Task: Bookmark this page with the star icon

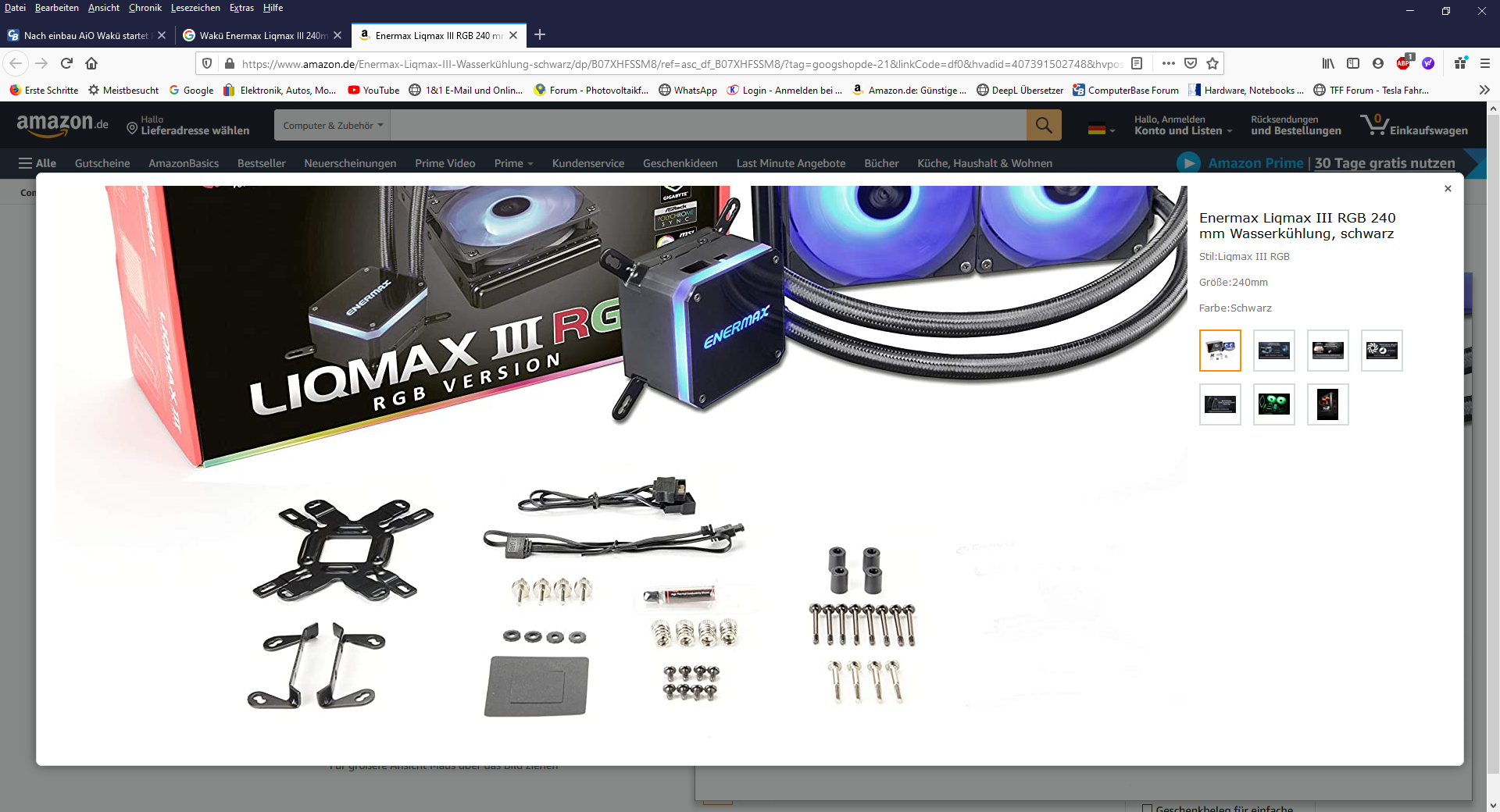Action: point(1212,63)
